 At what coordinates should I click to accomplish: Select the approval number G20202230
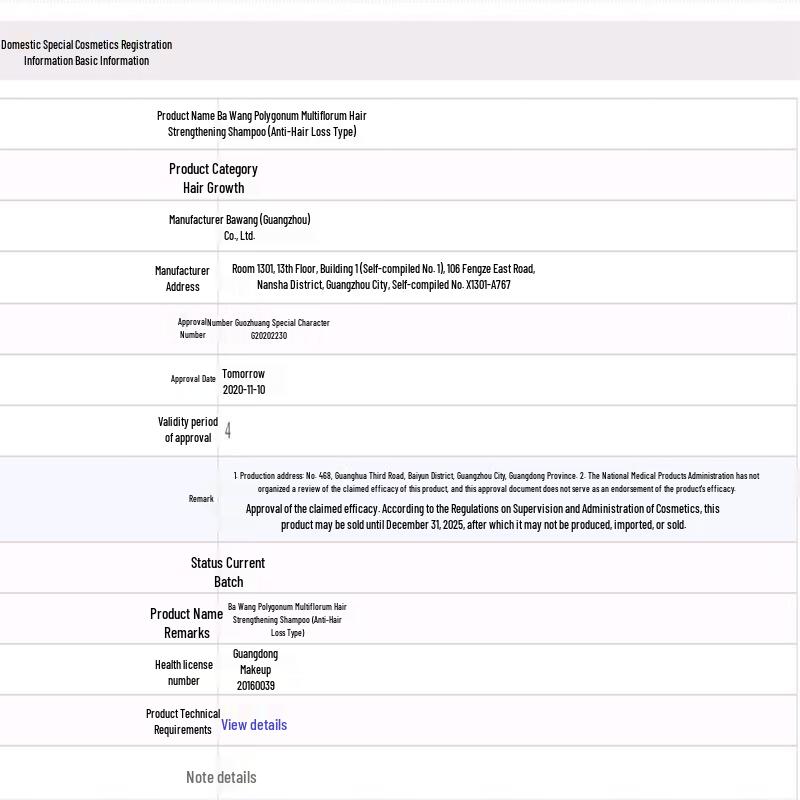(269, 336)
